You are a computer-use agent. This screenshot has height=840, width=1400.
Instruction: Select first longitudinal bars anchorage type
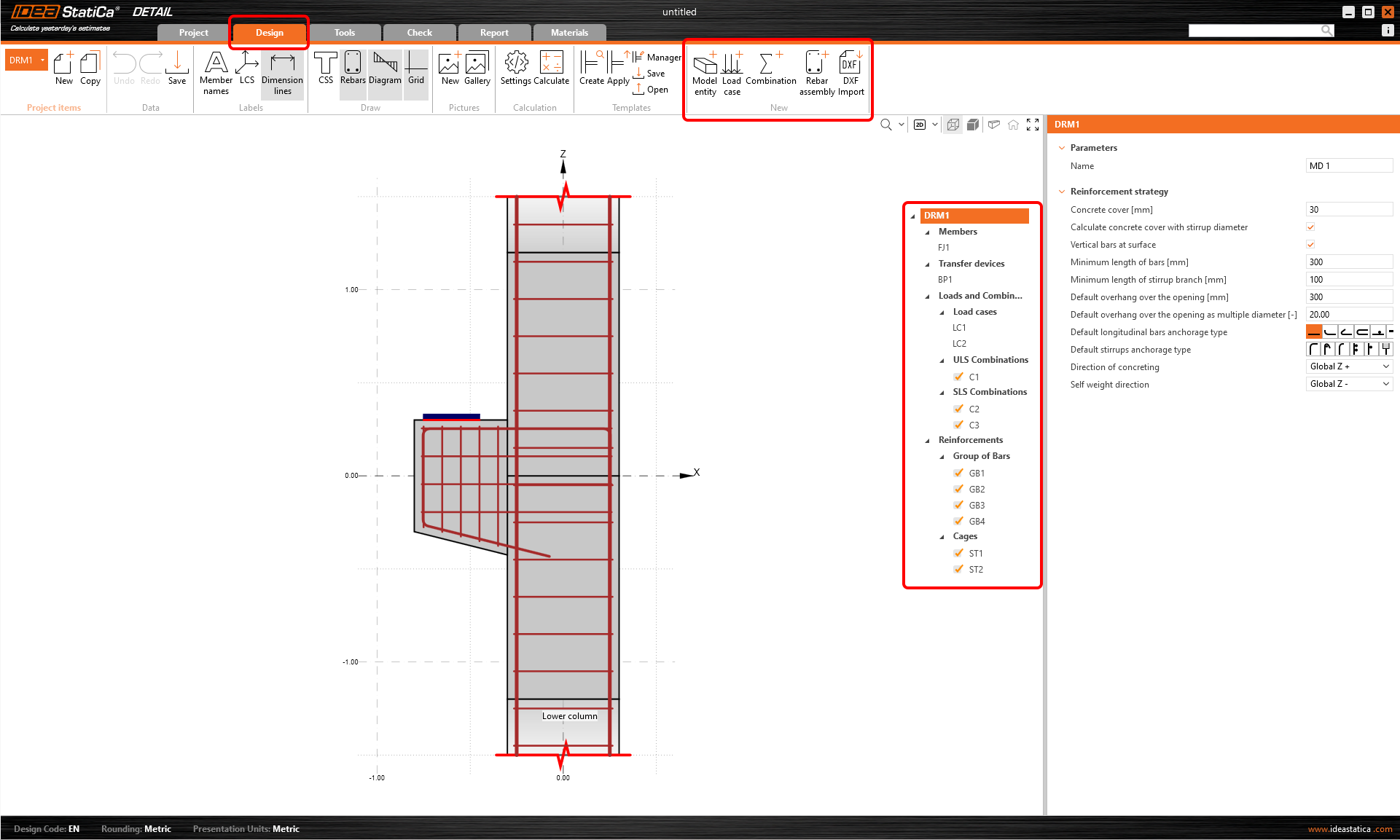click(x=1313, y=332)
